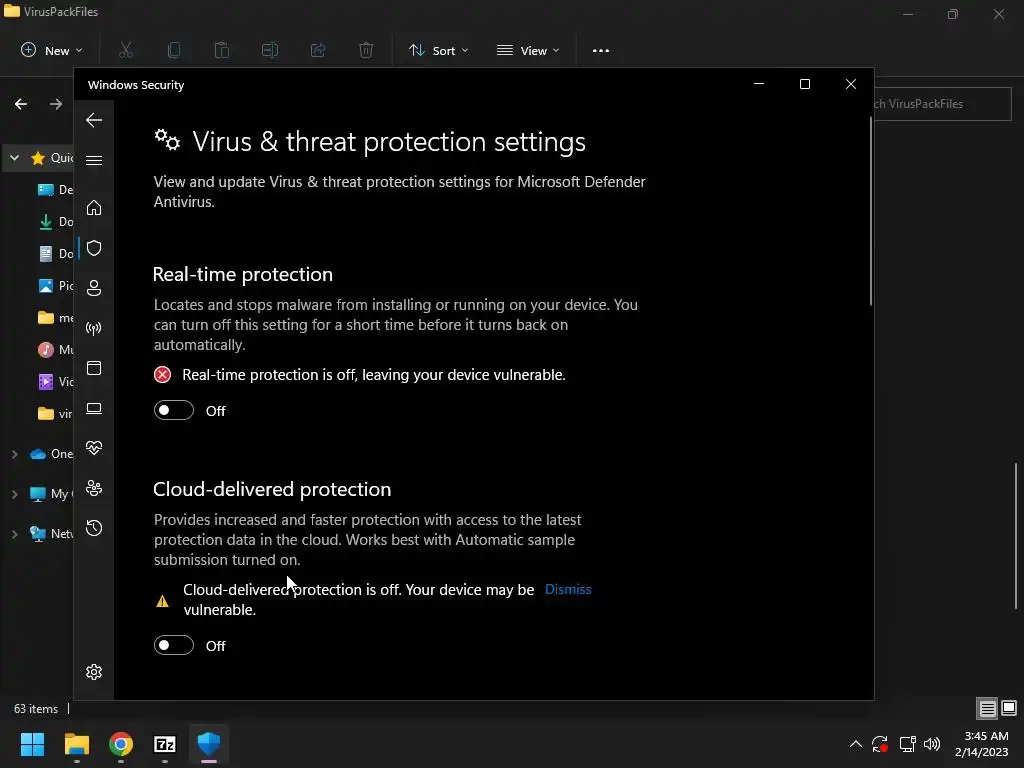Go back in Windows Security
This screenshot has width=1024, height=768.
pyautogui.click(x=94, y=120)
